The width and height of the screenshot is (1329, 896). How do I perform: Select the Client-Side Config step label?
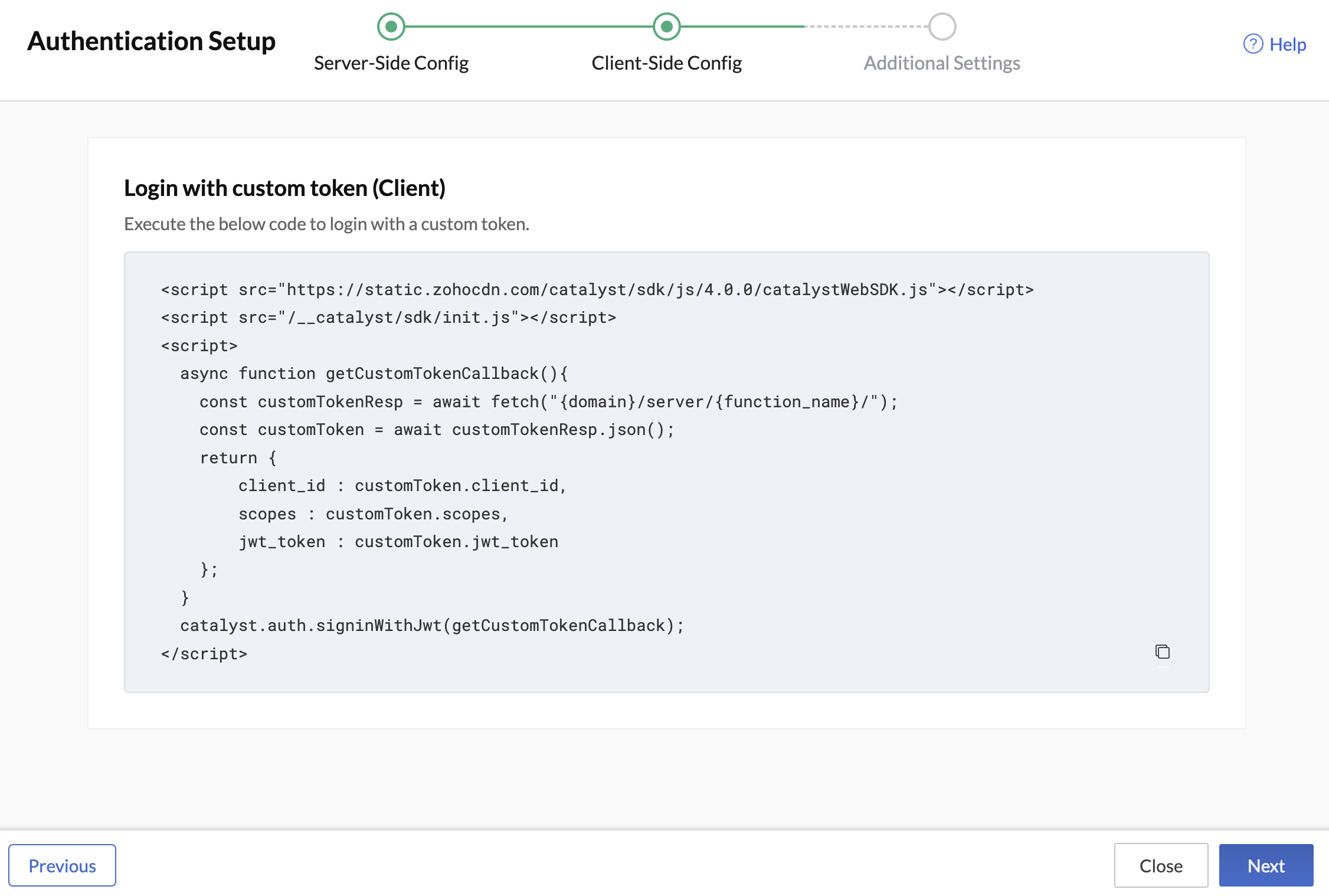pos(666,62)
